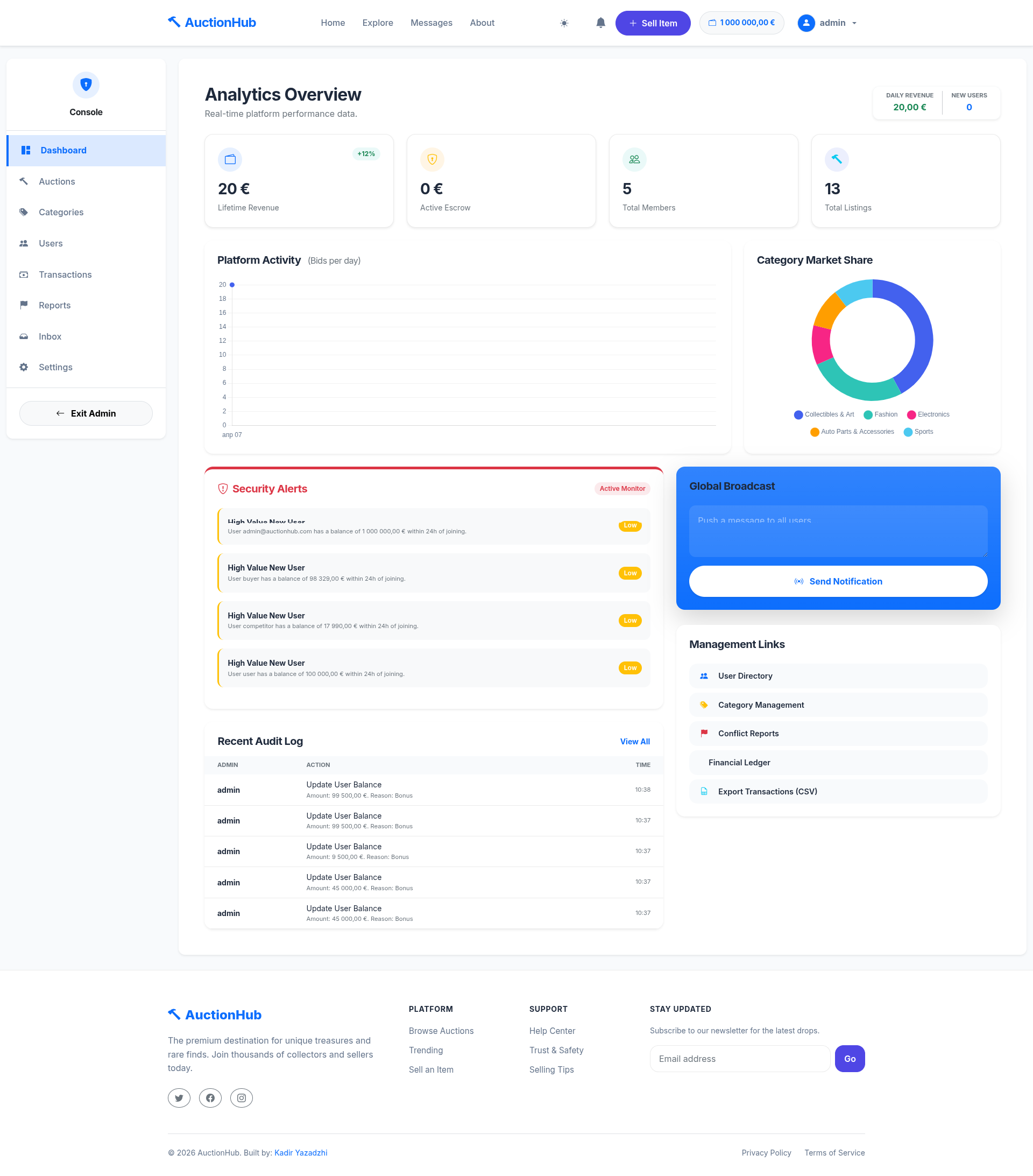1033x1176 pixels.
Task: Open Category Management link
Action: pos(838,705)
